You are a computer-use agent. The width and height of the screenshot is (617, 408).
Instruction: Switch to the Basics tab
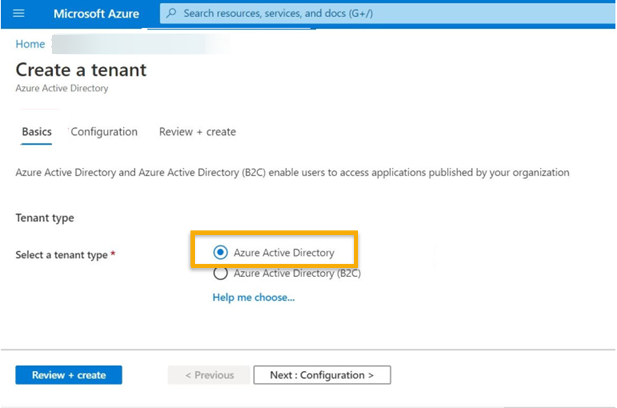coord(37,132)
